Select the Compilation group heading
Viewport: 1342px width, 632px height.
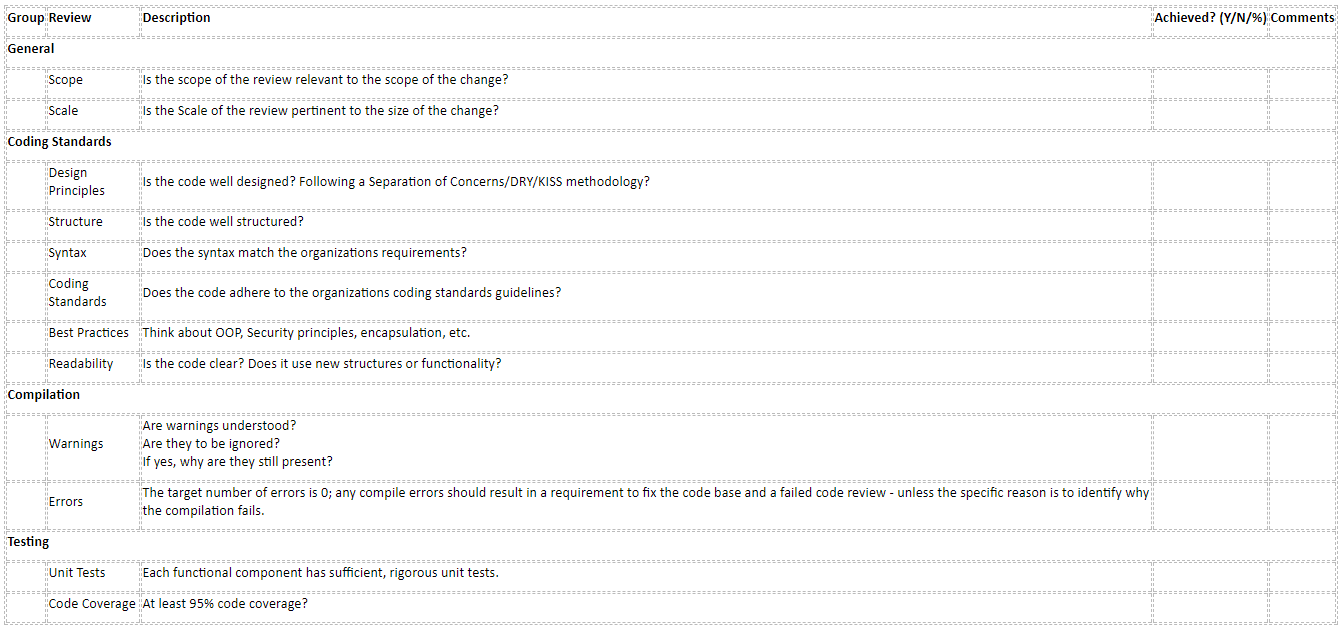[x=44, y=395]
